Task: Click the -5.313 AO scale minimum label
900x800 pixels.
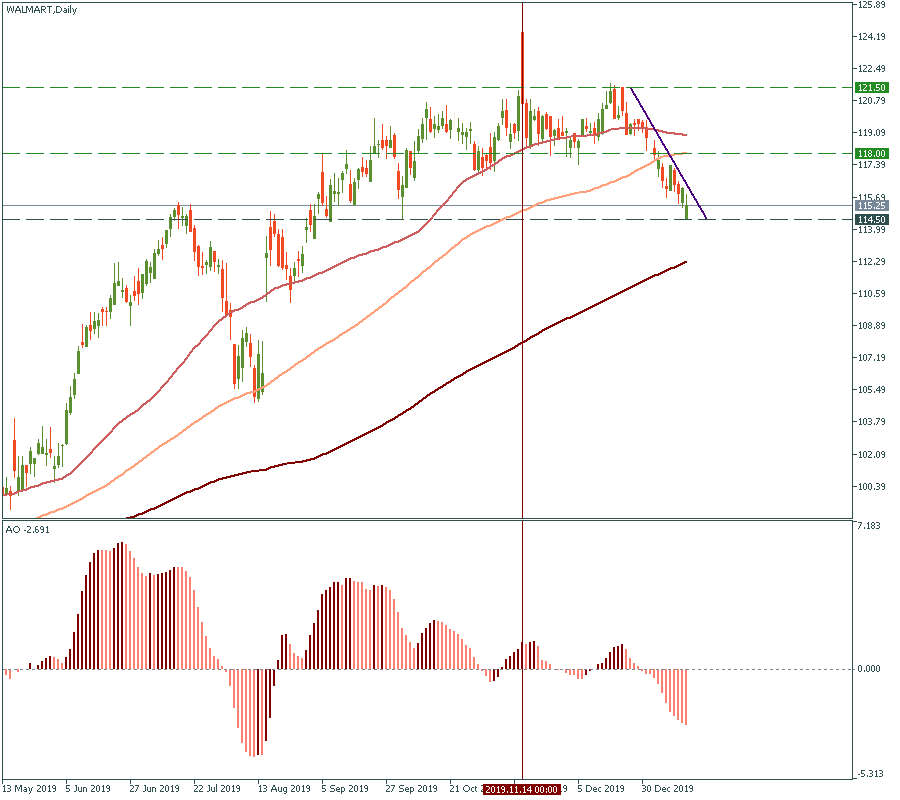Action: (869, 774)
